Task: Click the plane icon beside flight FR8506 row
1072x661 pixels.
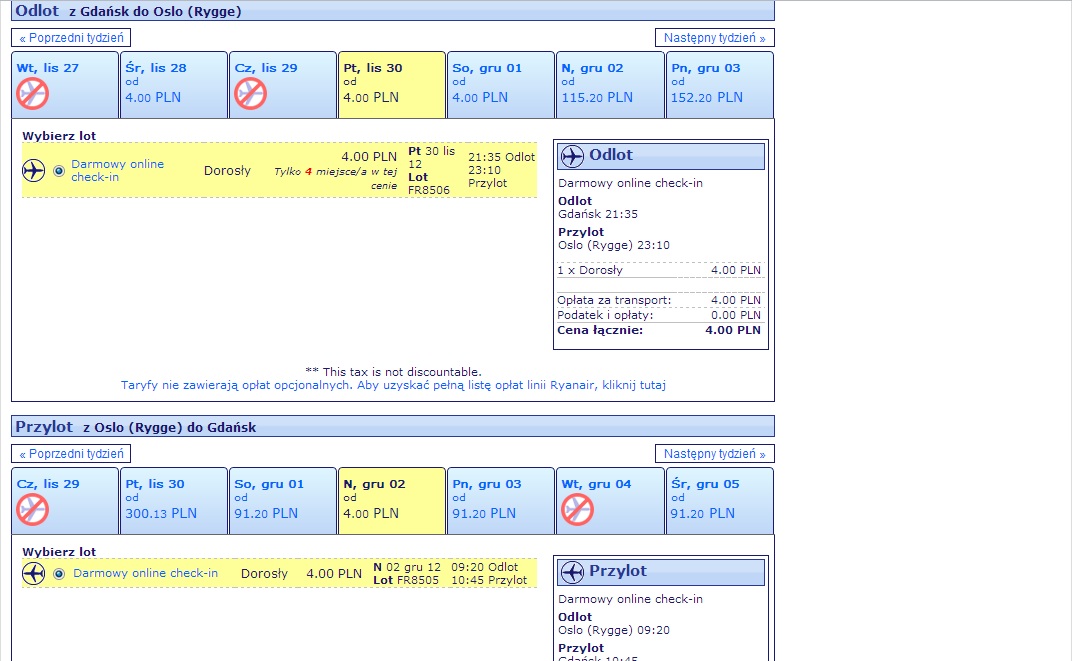Action: (34, 170)
